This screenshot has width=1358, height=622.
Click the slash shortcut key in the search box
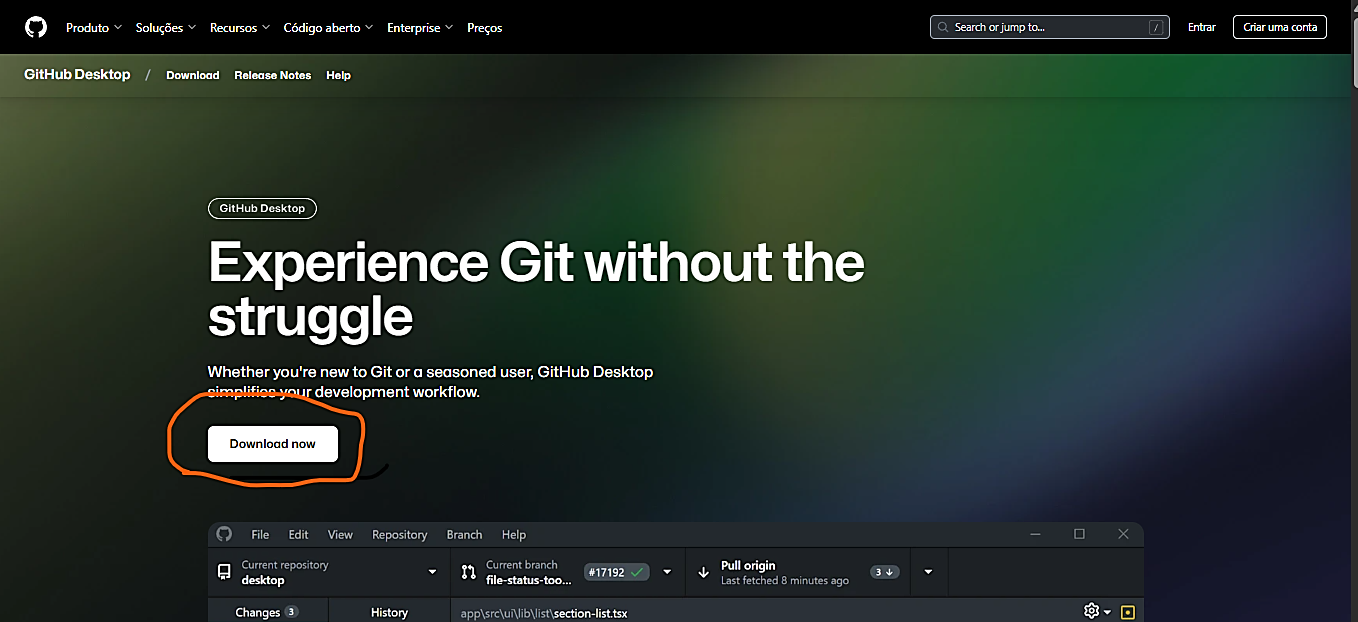point(1155,27)
